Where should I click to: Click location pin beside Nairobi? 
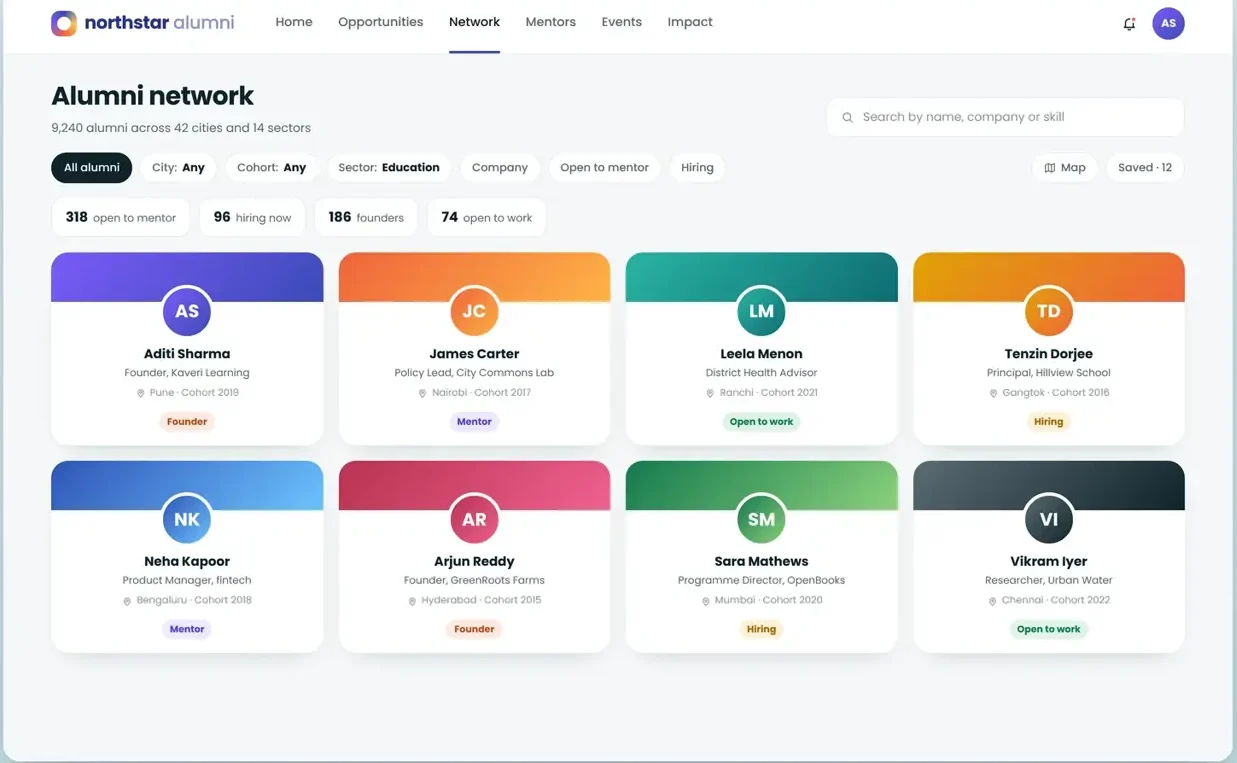[x=422, y=393]
